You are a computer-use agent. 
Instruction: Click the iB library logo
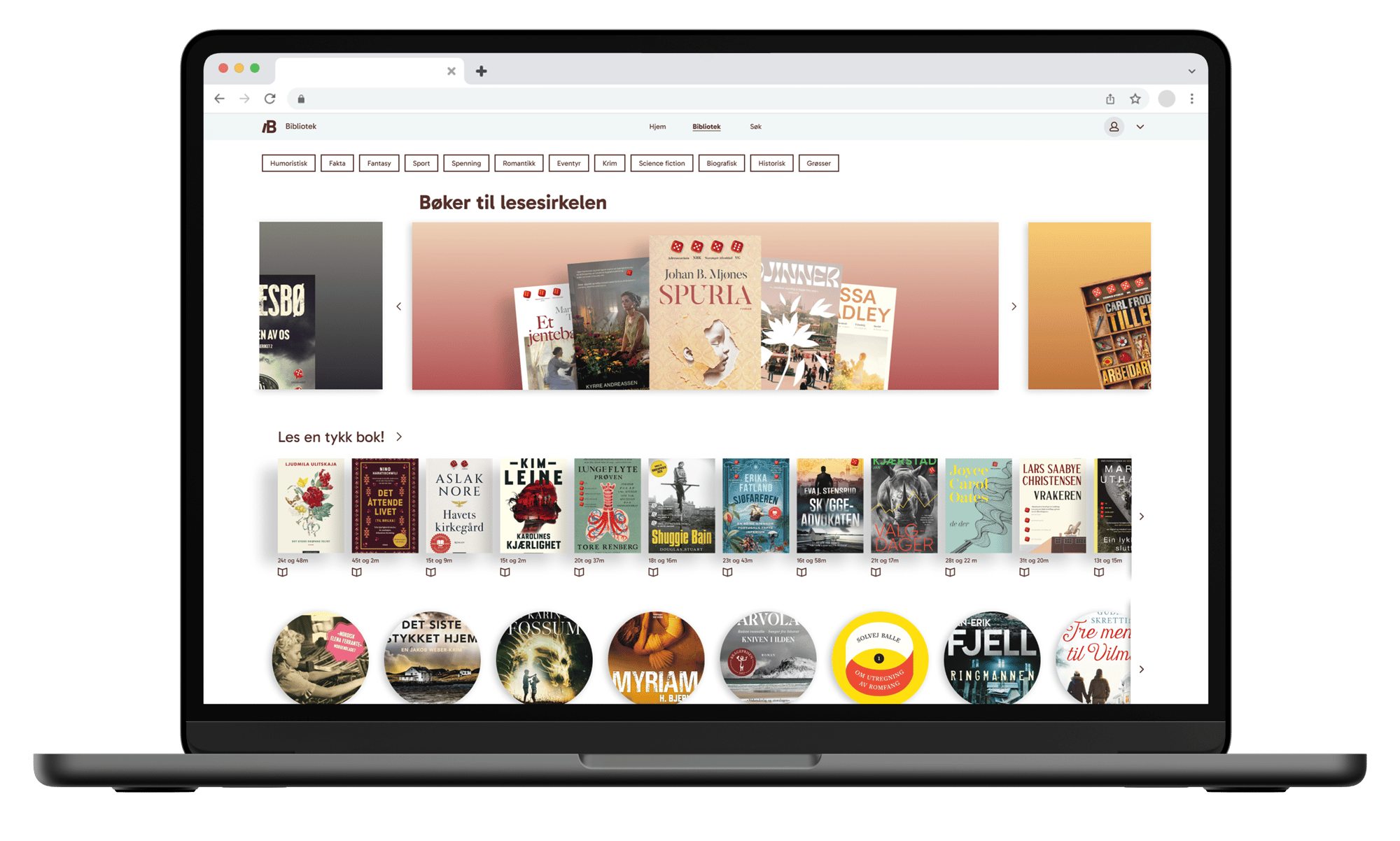[271, 126]
